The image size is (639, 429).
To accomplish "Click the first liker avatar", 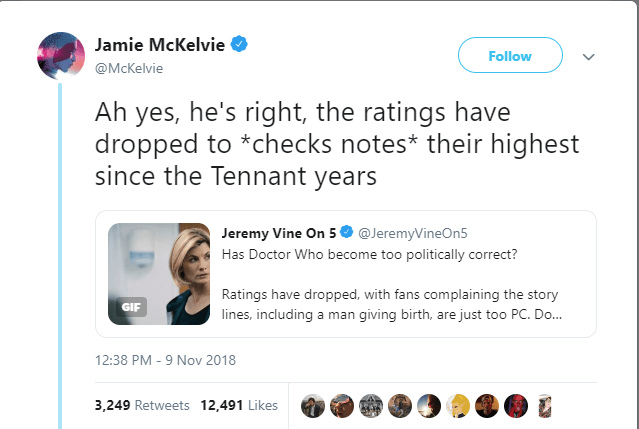I will coord(313,406).
